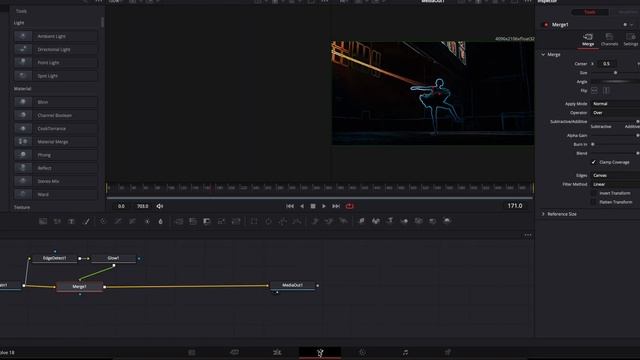
Task: Select Spot Light in effects list
Action: (x=56, y=76)
